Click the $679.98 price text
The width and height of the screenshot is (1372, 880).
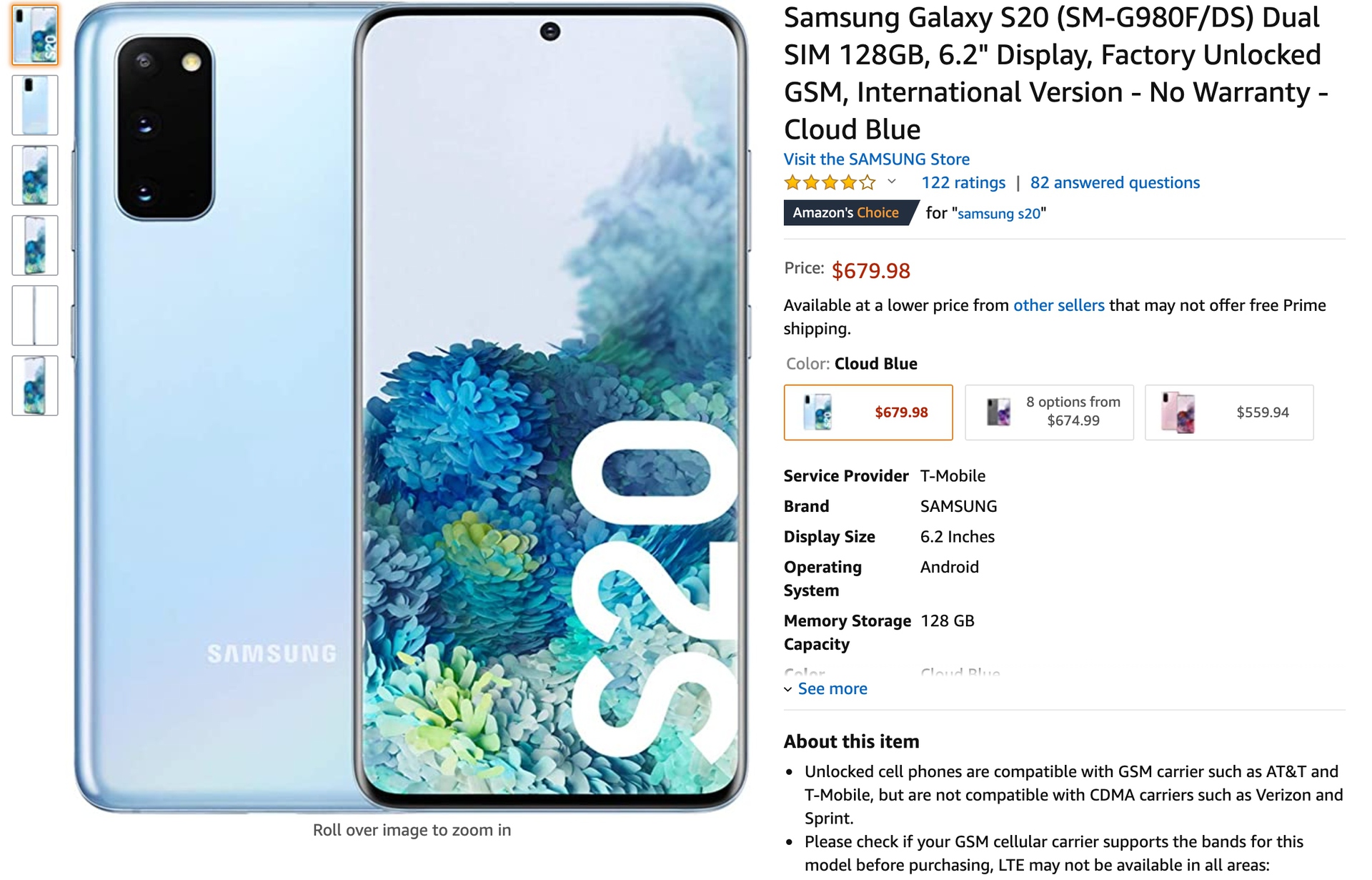tap(871, 270)
